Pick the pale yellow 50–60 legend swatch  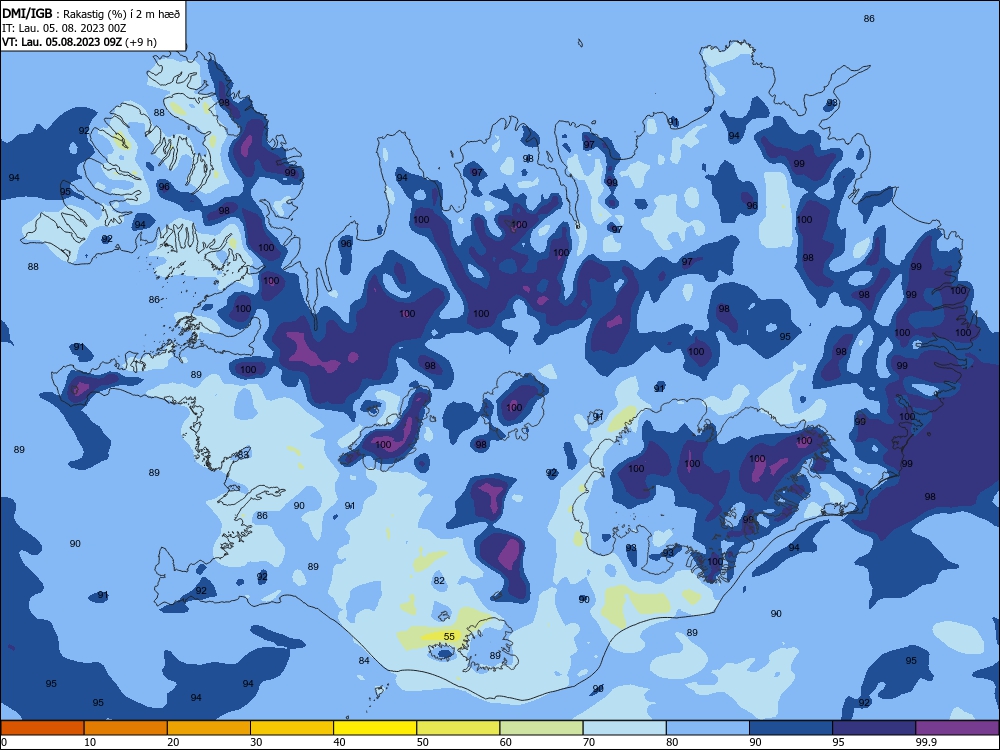pos(459,728)
